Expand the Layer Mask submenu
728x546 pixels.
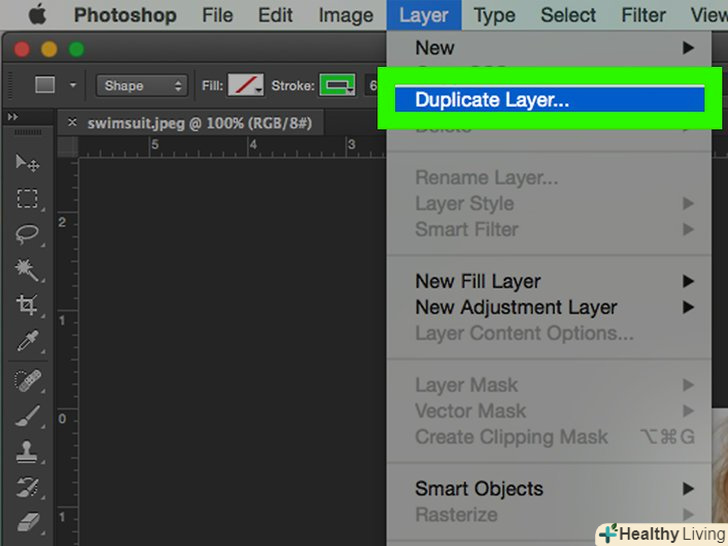[x=549, y=385]
